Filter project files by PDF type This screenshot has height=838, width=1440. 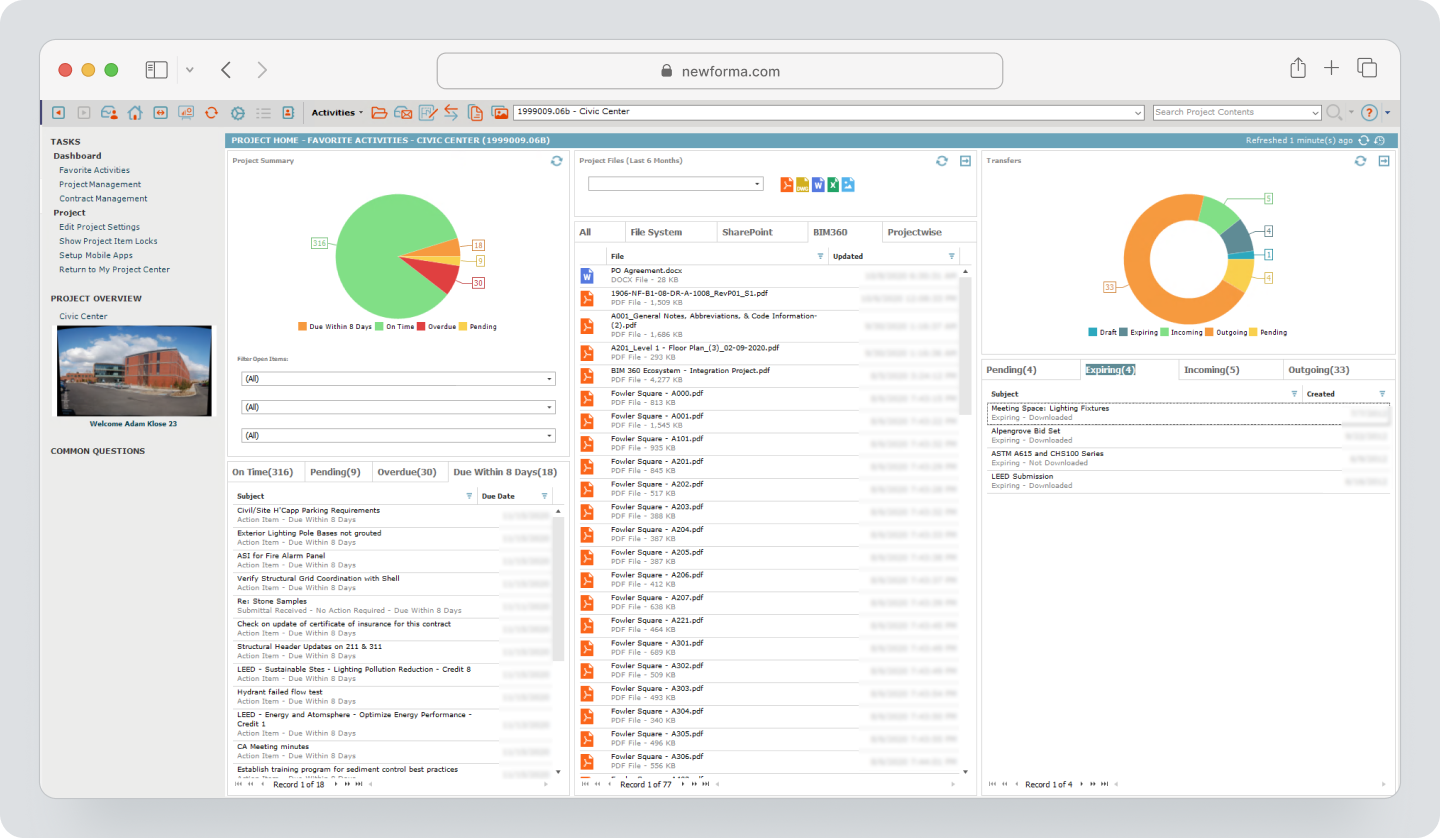click(786, 184)
